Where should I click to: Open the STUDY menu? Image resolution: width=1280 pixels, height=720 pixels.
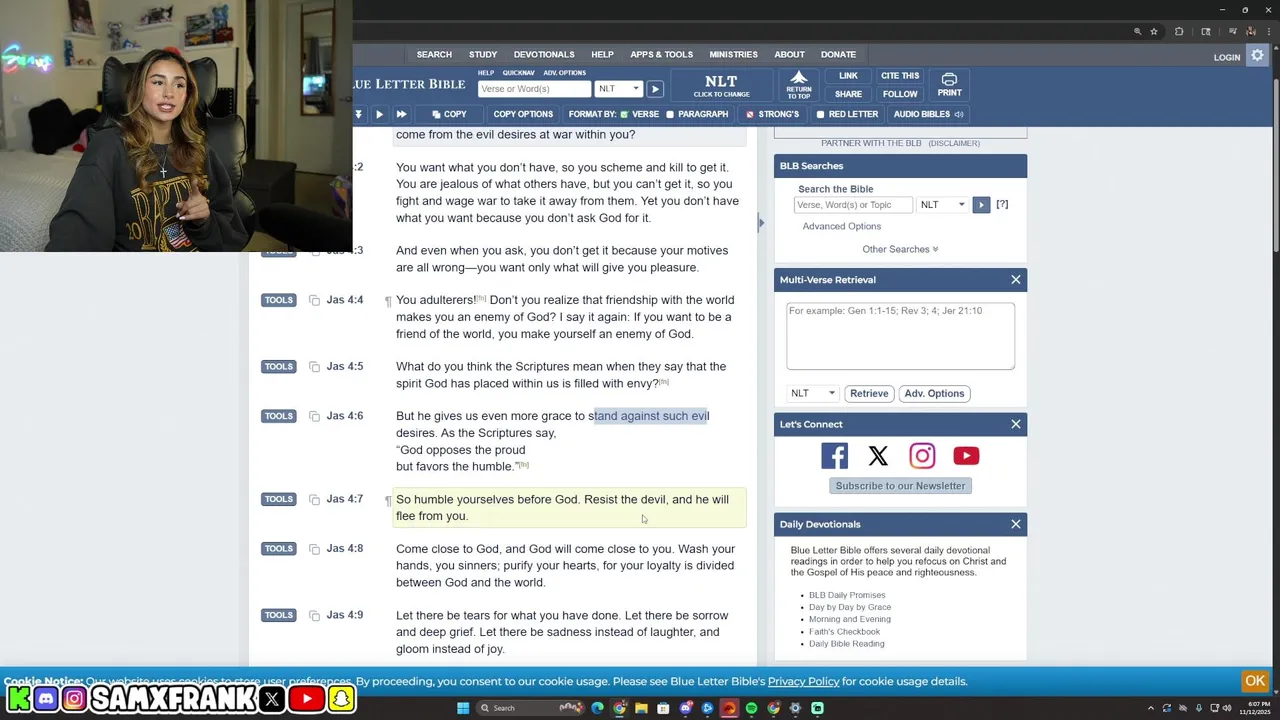point(483,54)
